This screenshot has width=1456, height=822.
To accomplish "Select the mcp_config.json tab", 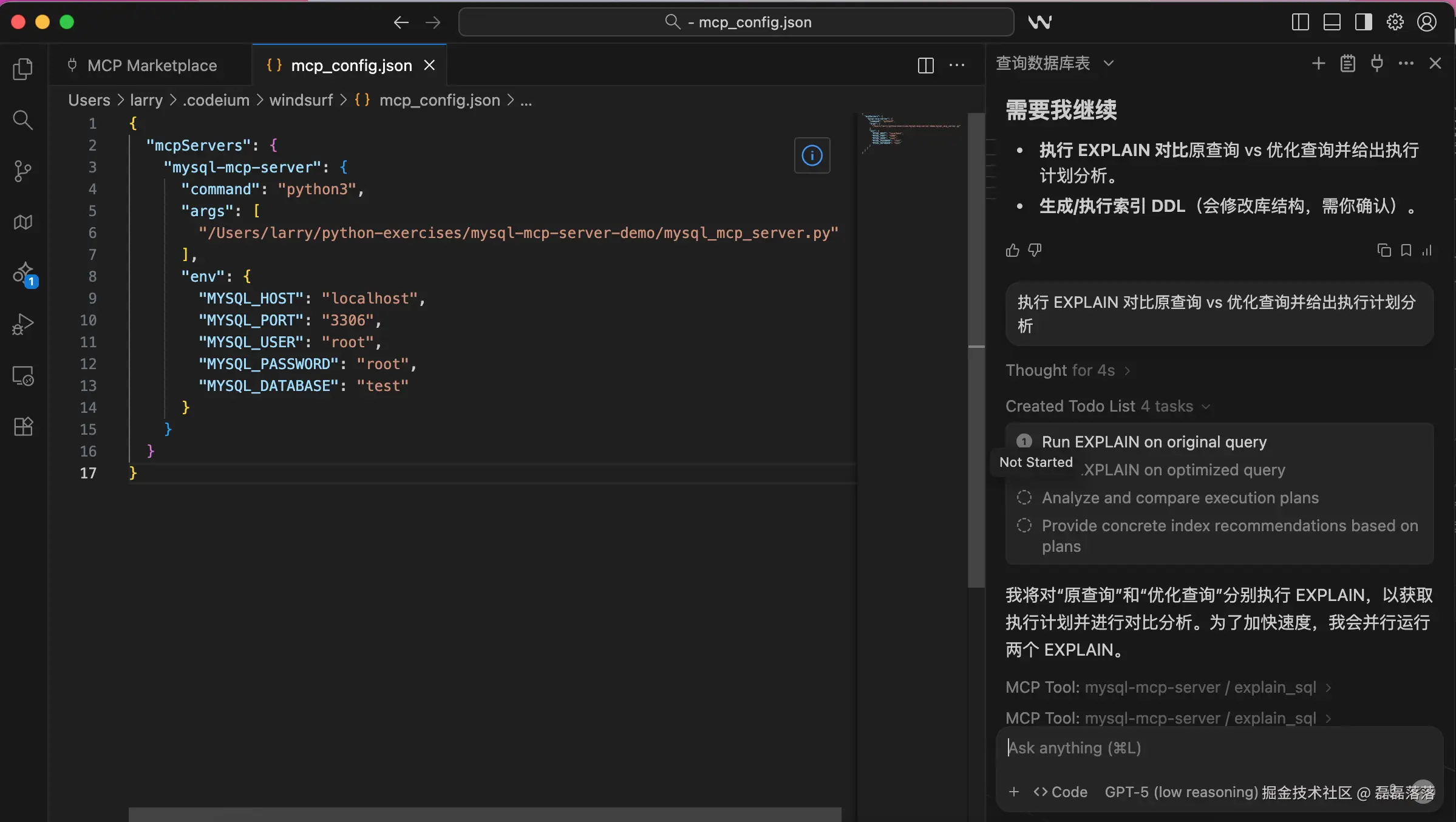I will [x=351, y=66].
